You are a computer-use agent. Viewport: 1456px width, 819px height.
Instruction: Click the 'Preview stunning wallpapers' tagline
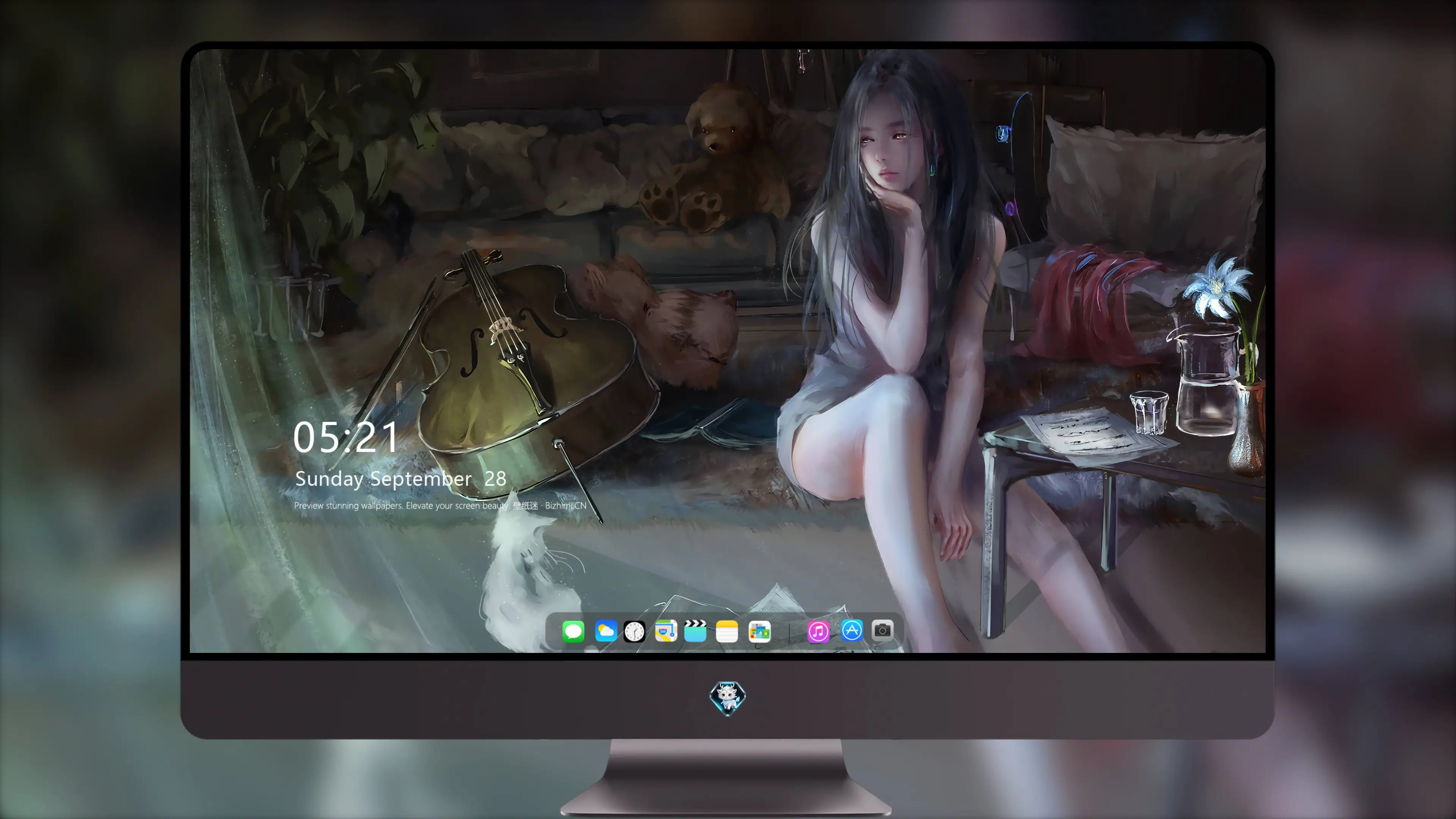tap(440, 505)
